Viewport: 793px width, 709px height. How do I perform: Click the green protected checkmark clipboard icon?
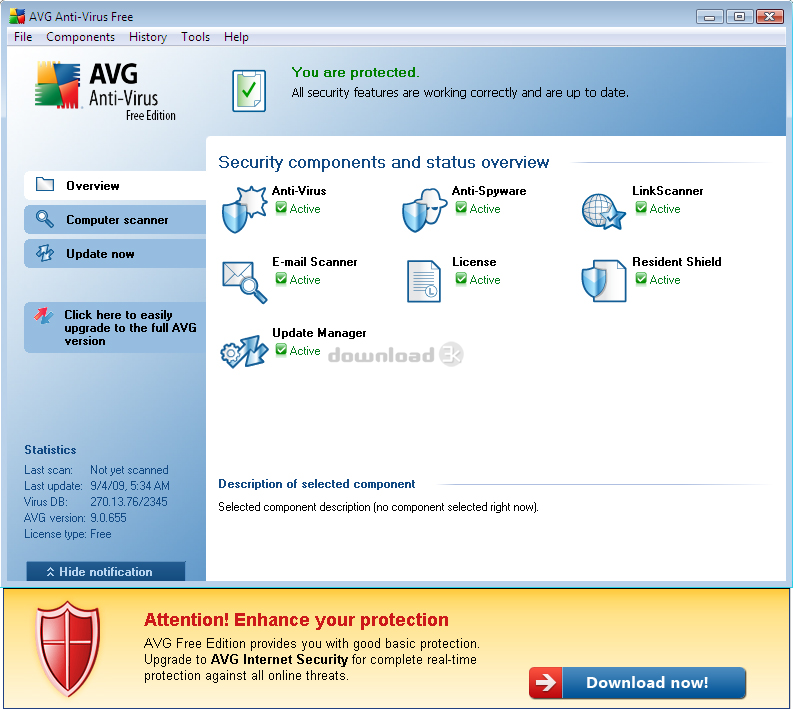coord(249,91)
